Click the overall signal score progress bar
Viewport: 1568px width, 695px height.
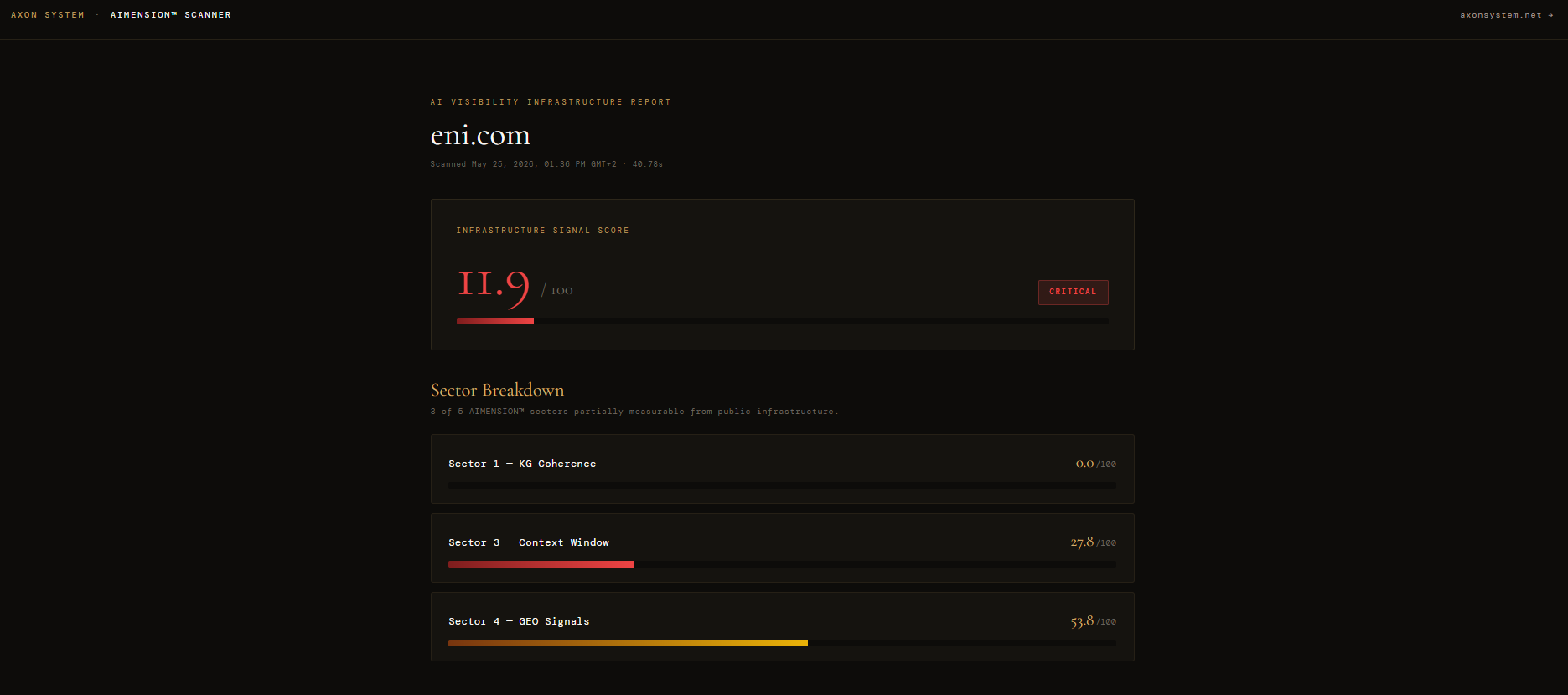coord(783,321)
